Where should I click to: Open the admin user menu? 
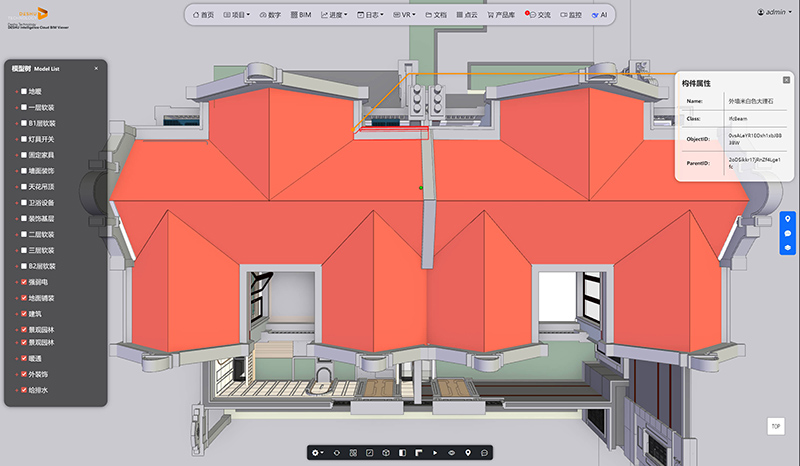pyautogui.click(x=774, y=12)
